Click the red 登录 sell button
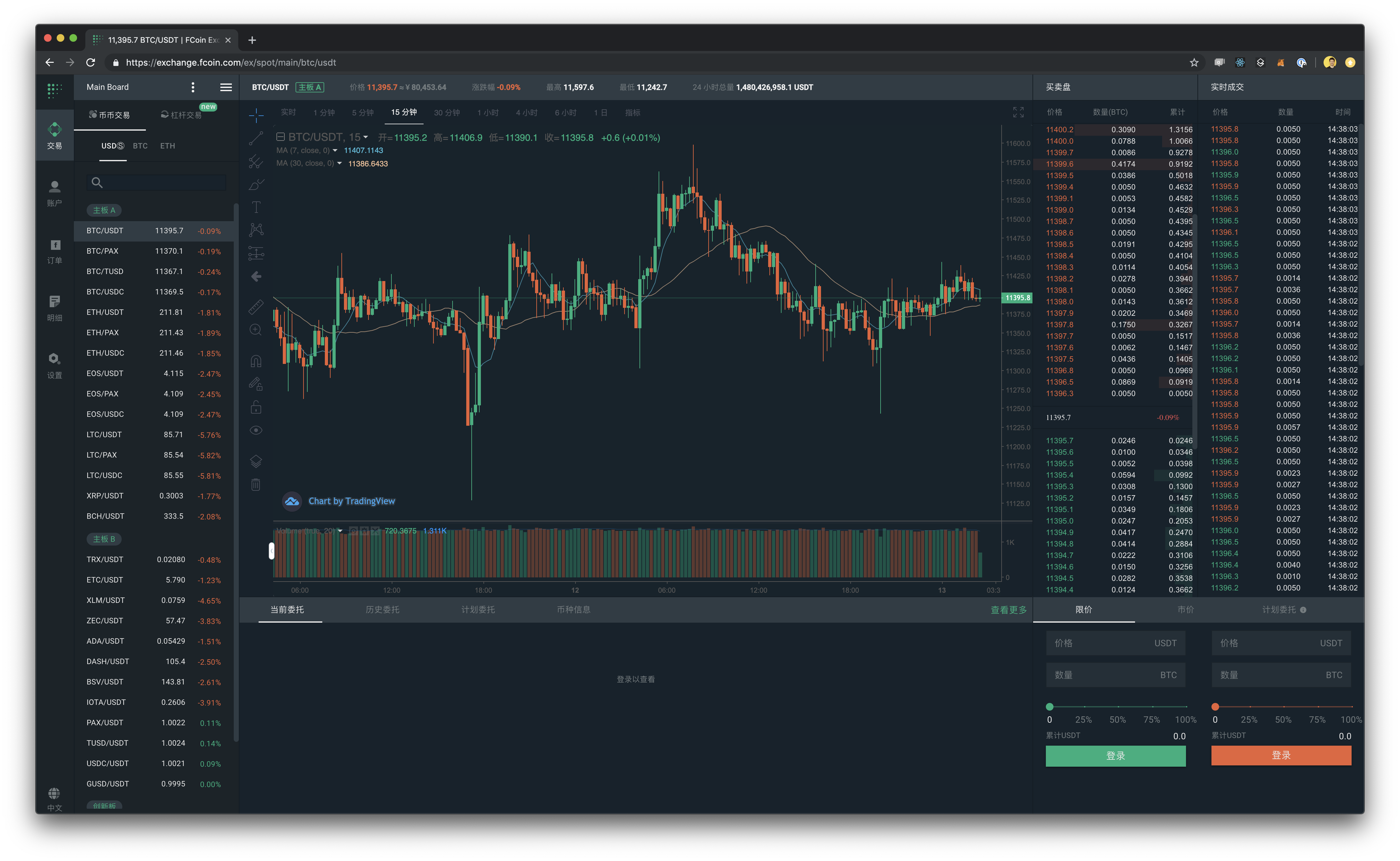 [1281, 755]
